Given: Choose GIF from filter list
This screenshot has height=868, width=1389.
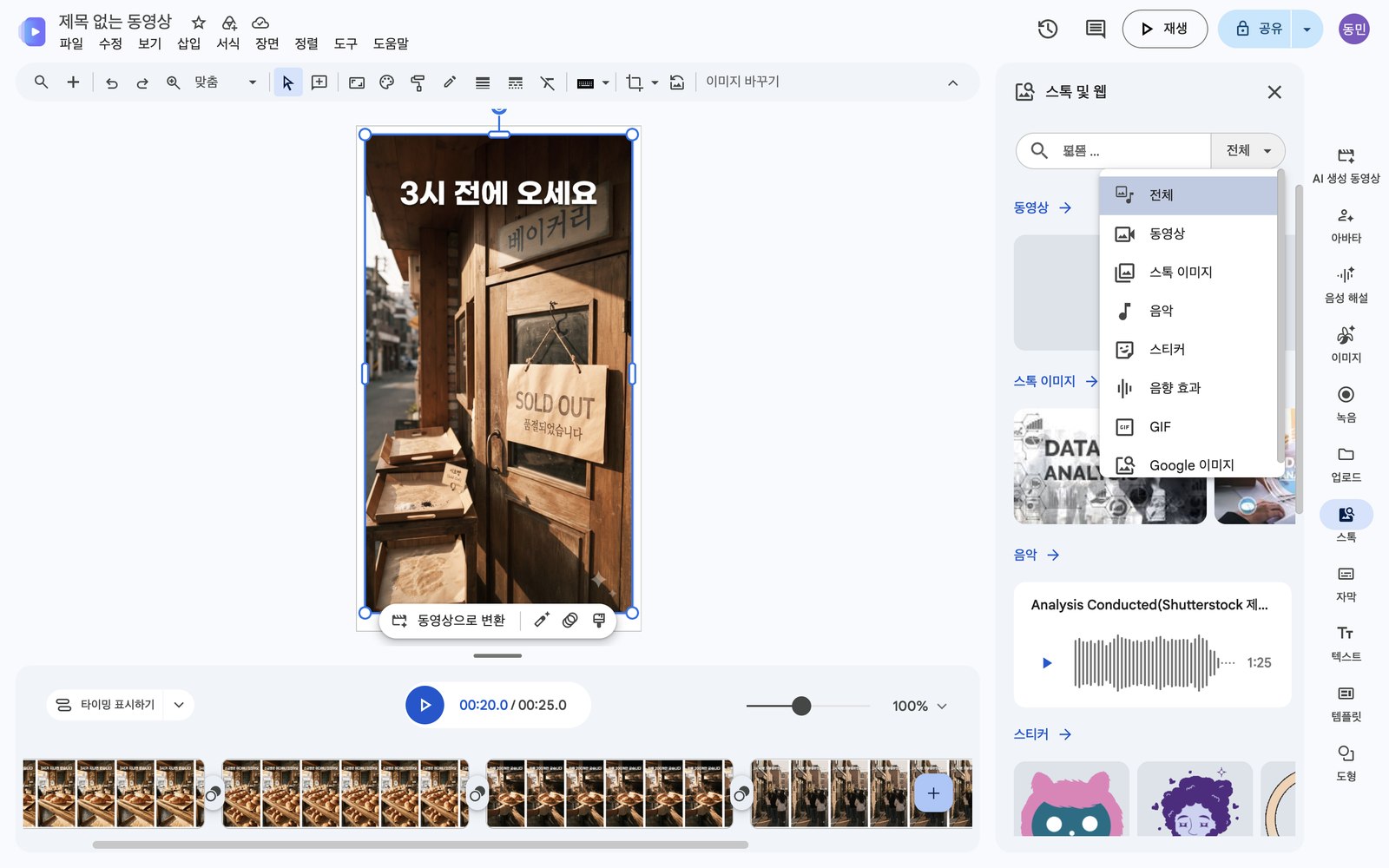Looking at the screenshot, I should 1188,427.
